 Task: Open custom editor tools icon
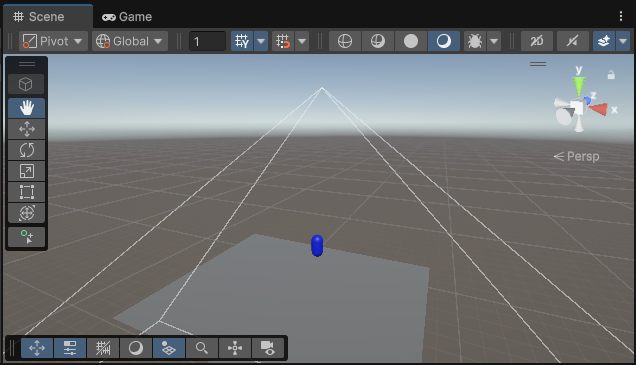pyautogui.click(x=27, y=237)
